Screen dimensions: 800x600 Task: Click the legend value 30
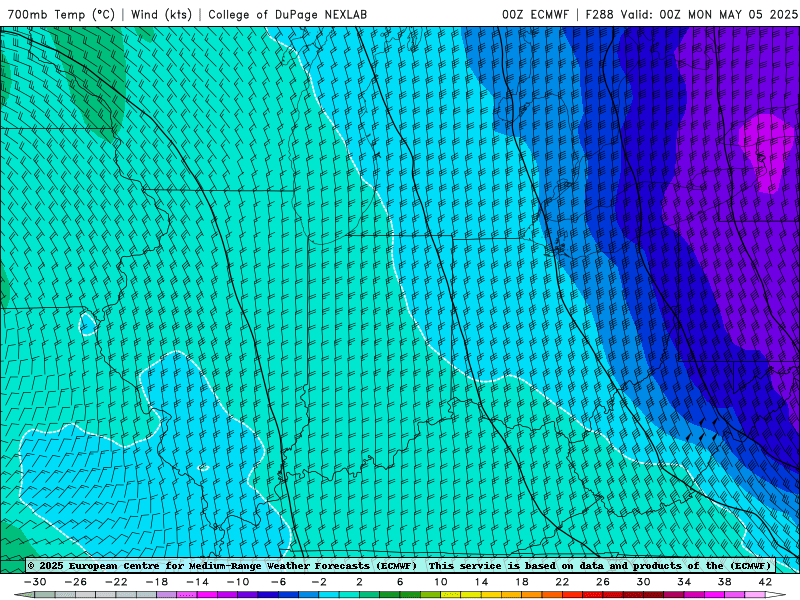coord(643,582)
